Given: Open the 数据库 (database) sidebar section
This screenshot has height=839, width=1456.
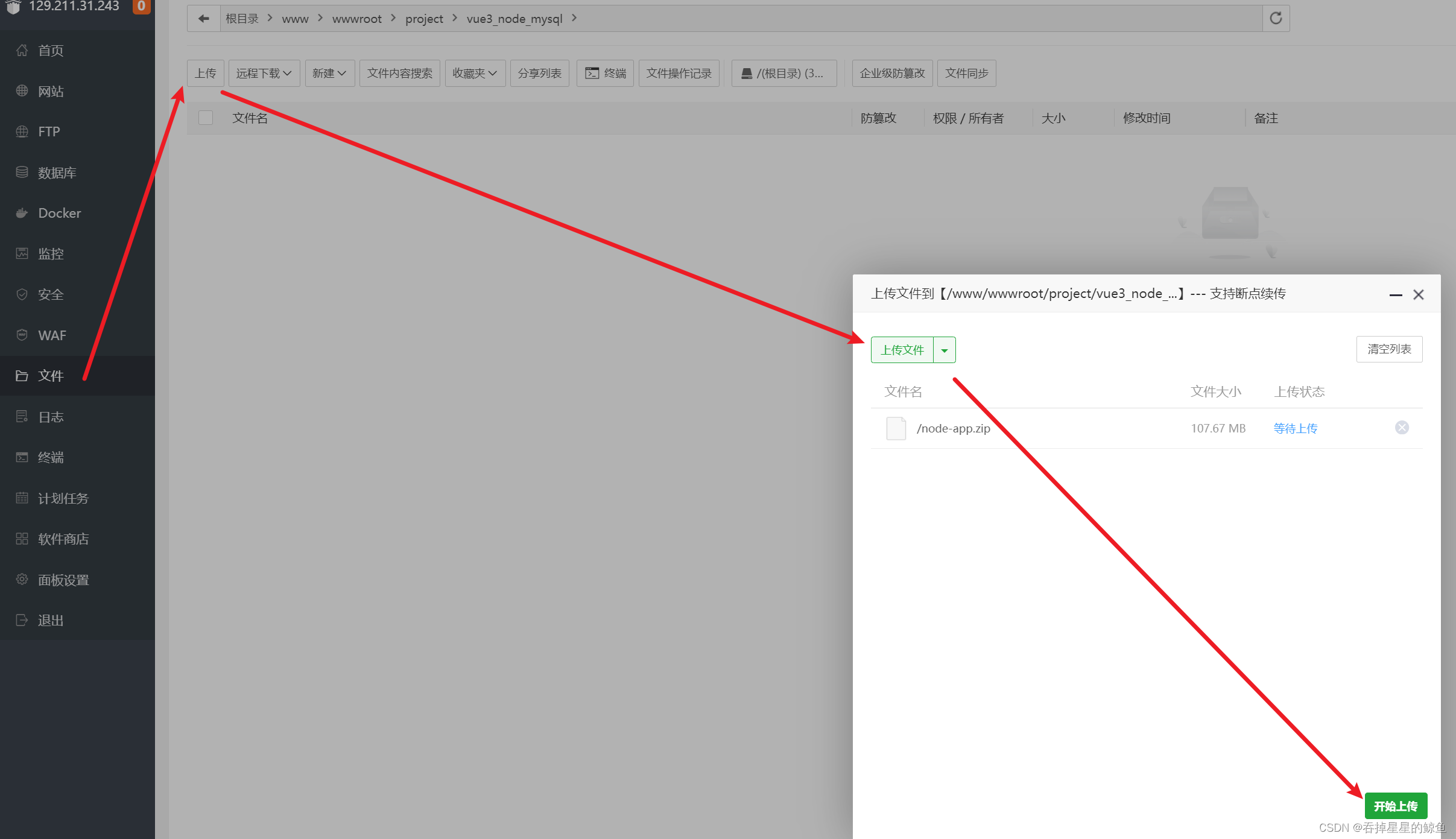Looking at the screenshot, I should [x=56, y=172].
